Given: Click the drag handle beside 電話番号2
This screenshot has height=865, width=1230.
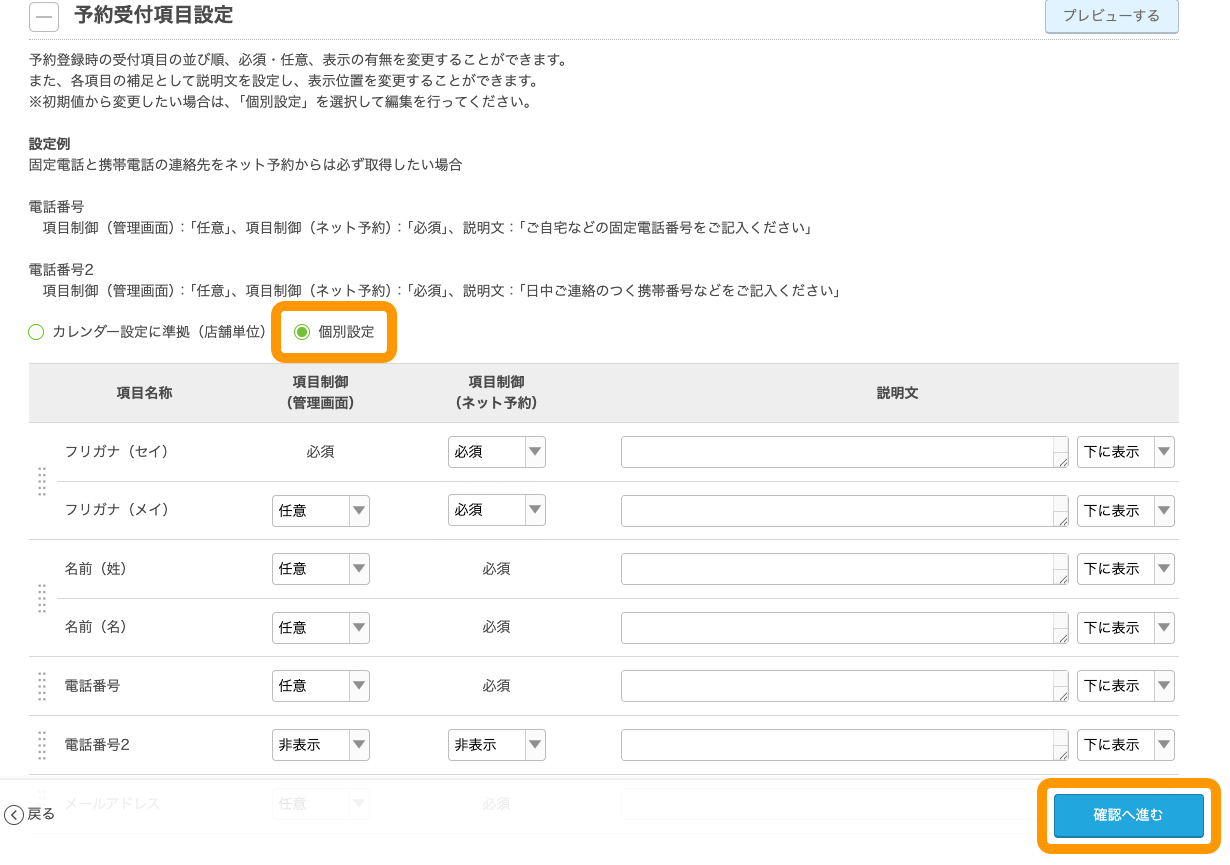Looking at the screenshot, I should pyautogui.click(x=42, y=744).
